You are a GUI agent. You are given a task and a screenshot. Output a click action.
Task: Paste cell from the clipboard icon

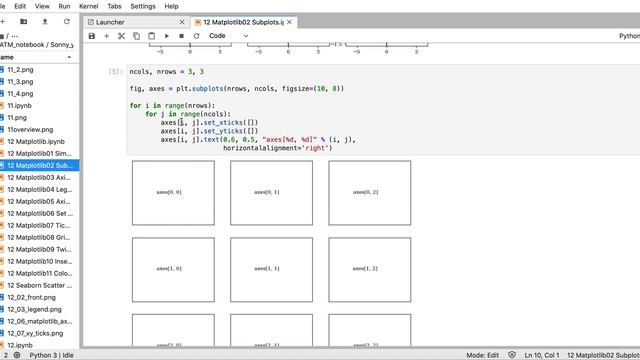click(151, 36)
